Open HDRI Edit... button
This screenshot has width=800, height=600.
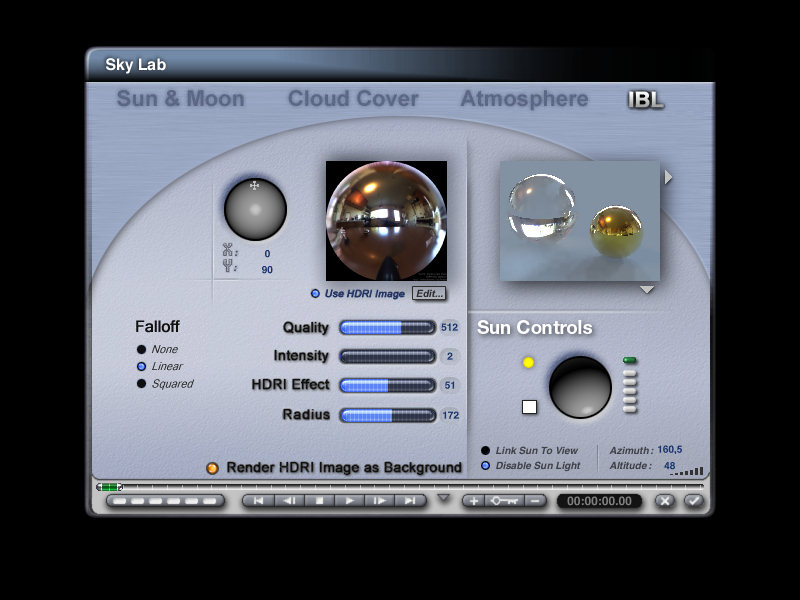tap(429, 293)
